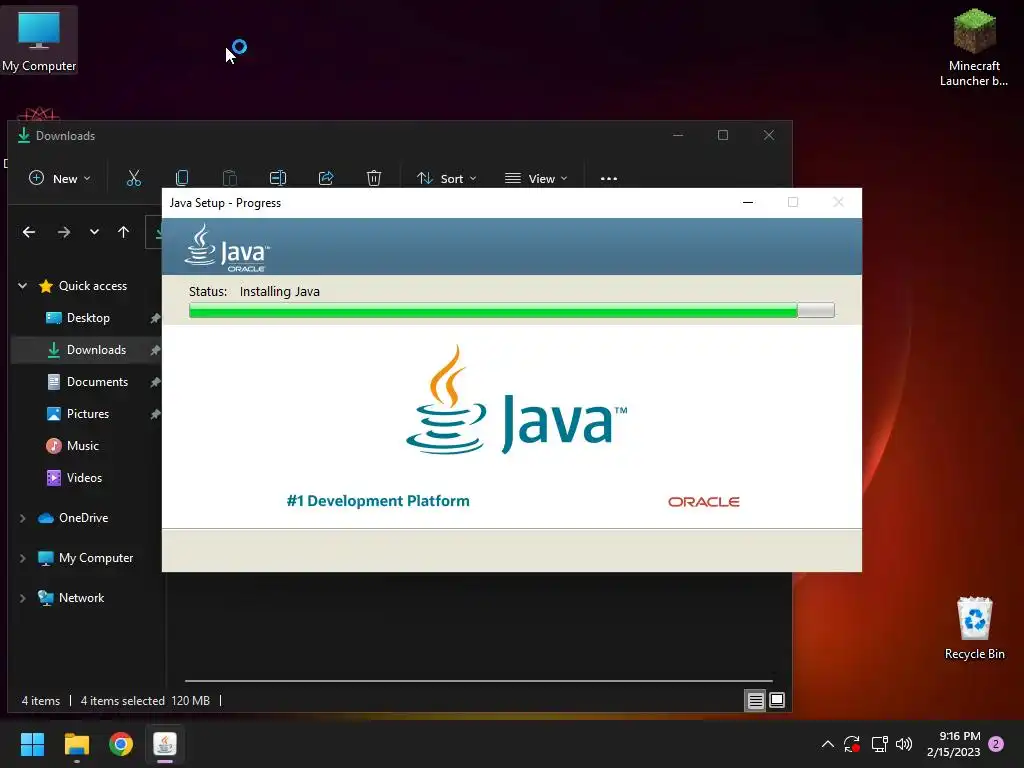
Task: Select the Recycle Bin desktop icon
Action: [974, 628]
